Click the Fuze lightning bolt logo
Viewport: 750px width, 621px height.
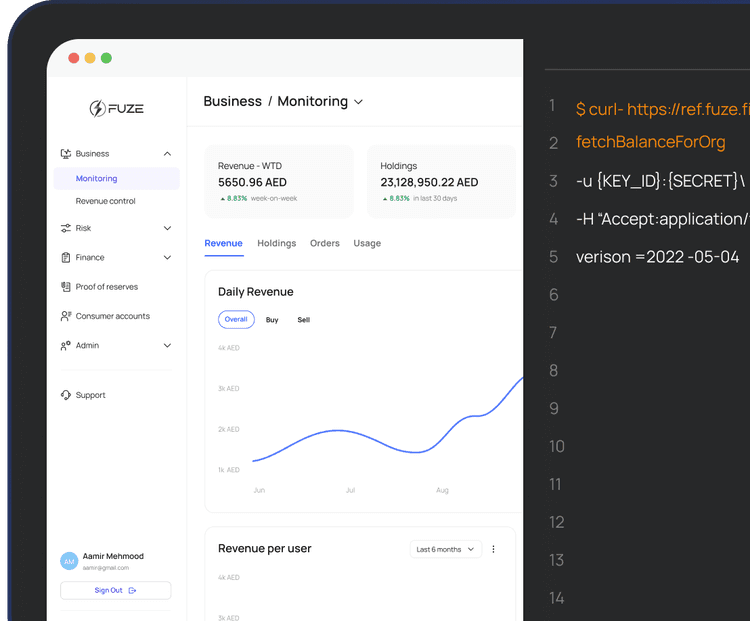coord(98,108)
